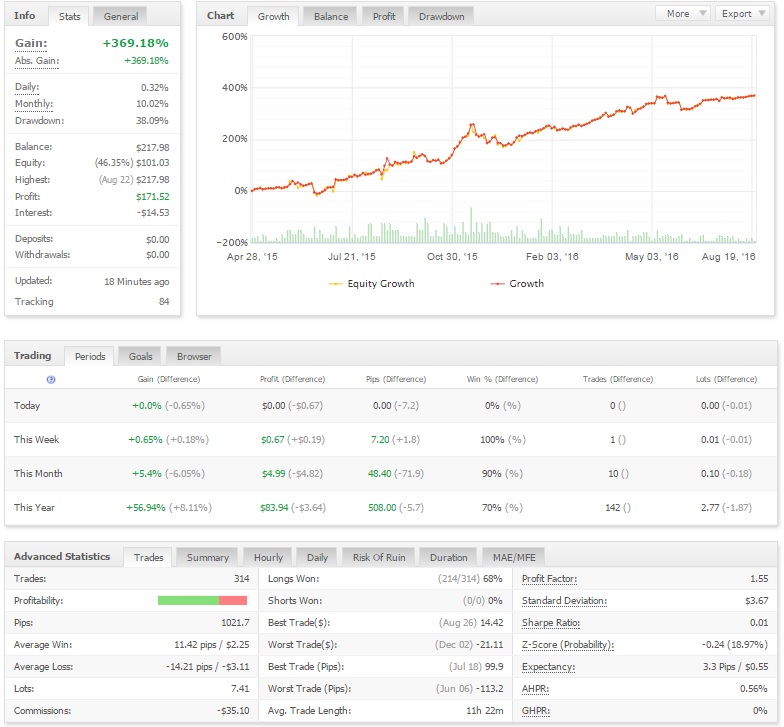The image size is (784, 727).
Task: Open the More dropdown in Chart panel
Action: click(684, 14)
